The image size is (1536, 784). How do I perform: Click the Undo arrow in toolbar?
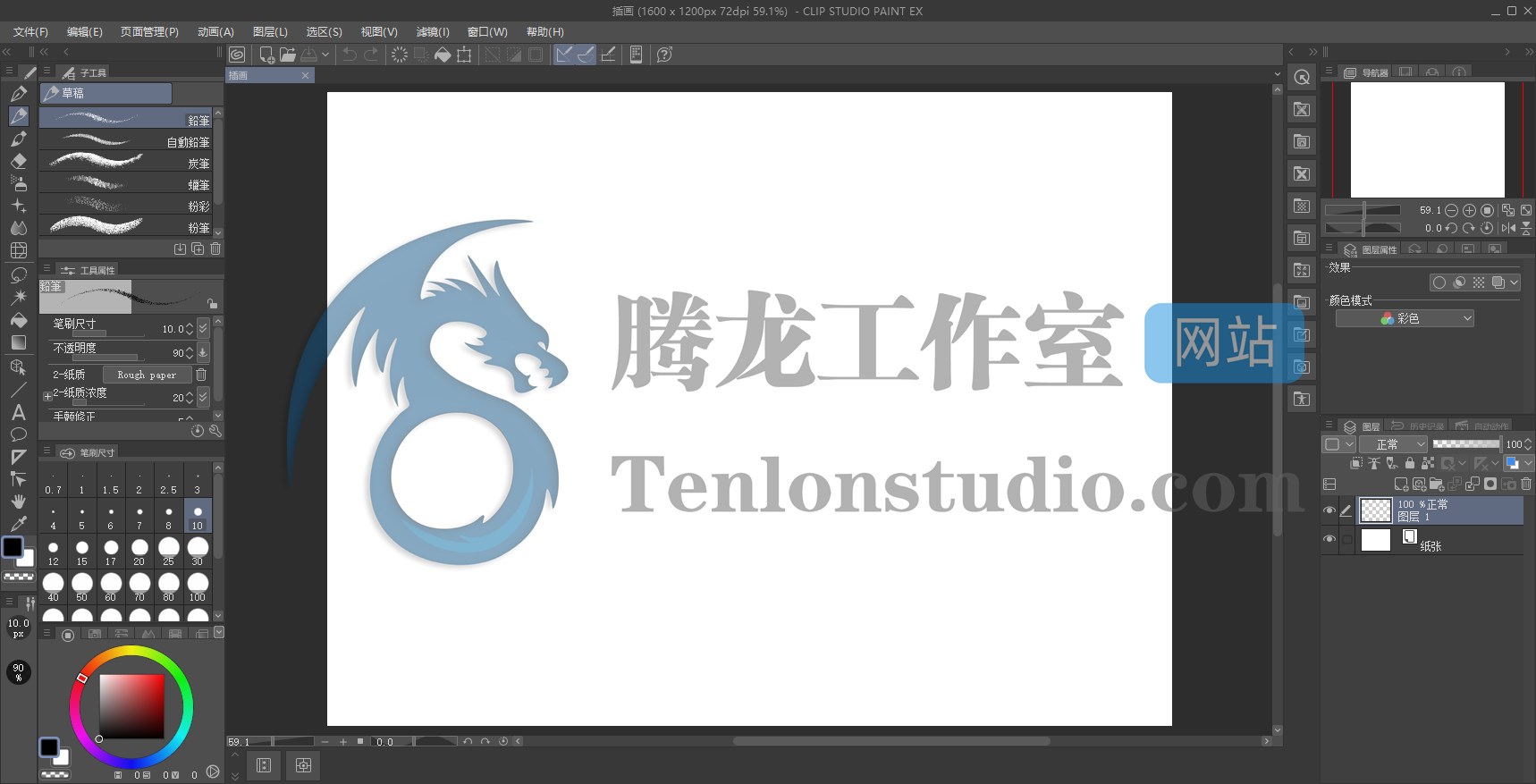(350, 55)
